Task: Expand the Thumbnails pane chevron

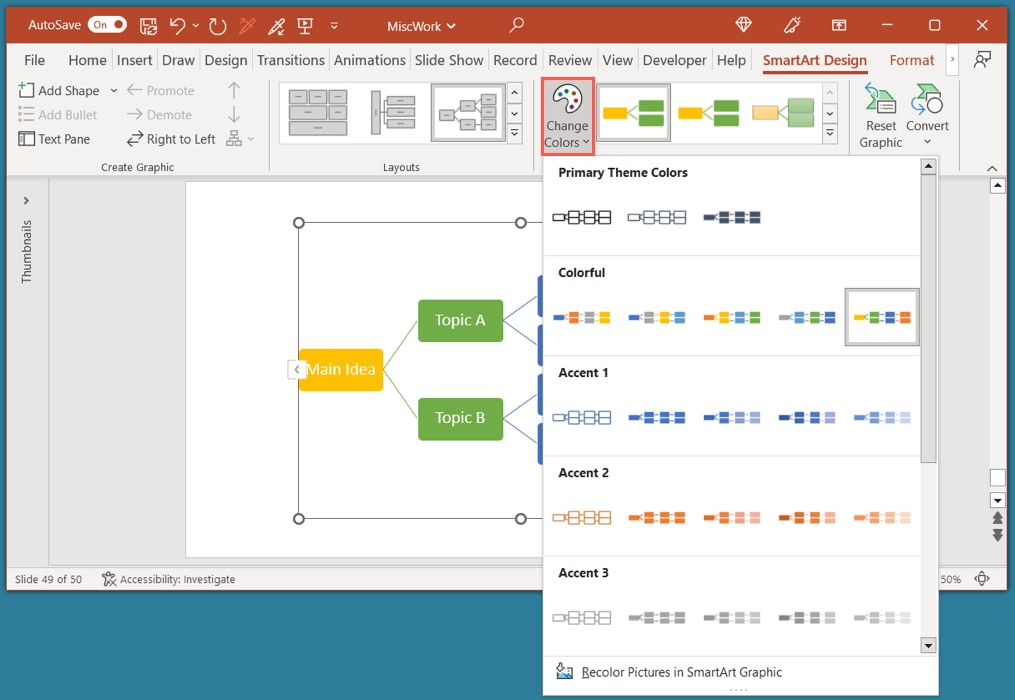Action: [x=27, y=201]
